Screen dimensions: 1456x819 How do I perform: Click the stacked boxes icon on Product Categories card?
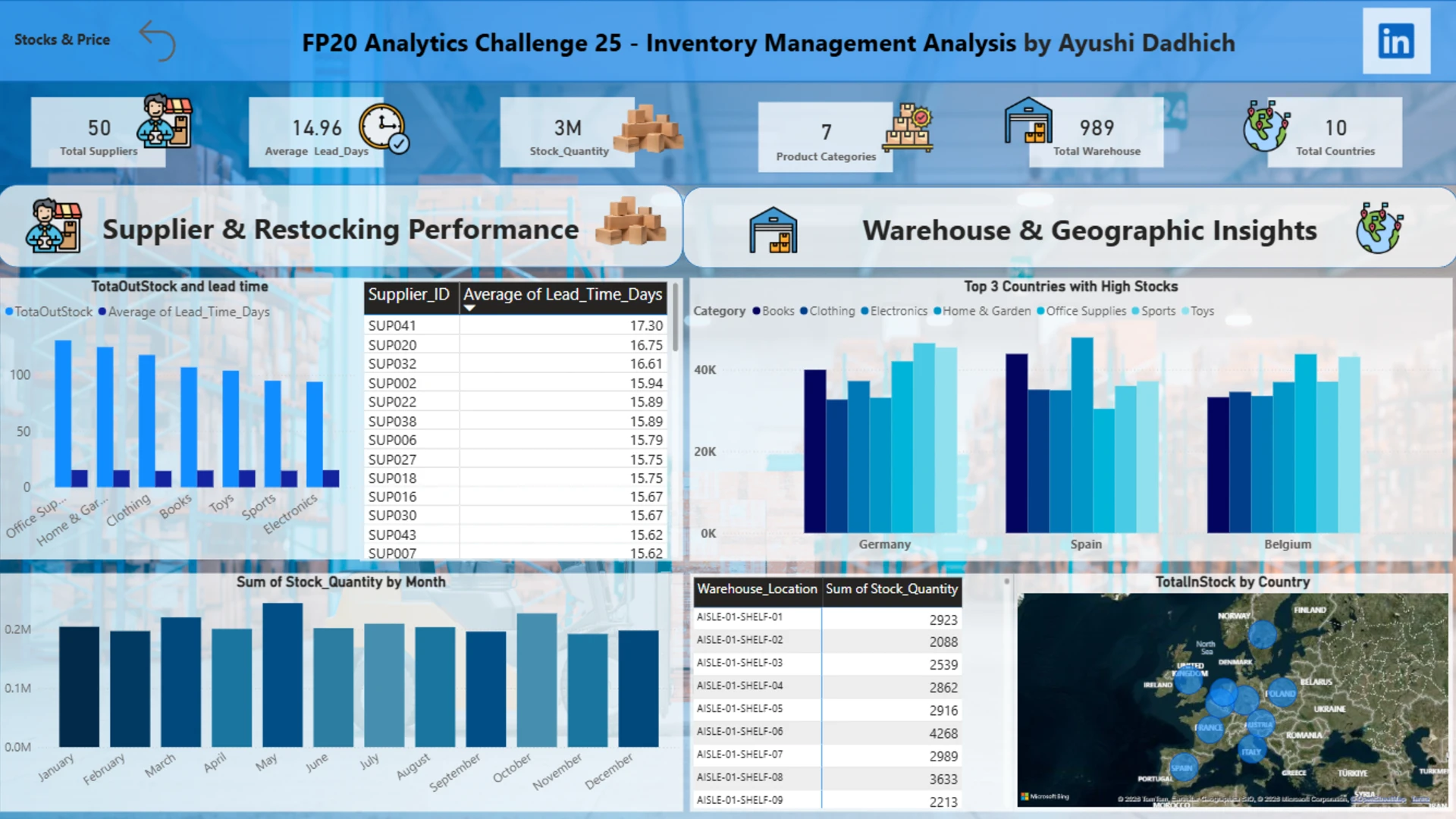coord(908,129)
